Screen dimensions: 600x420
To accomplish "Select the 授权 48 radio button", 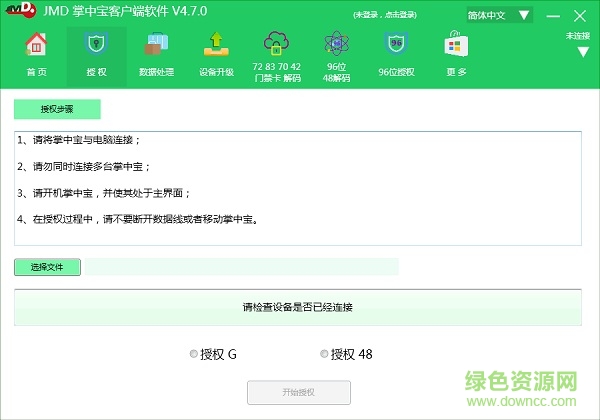I will coord(324,354).
